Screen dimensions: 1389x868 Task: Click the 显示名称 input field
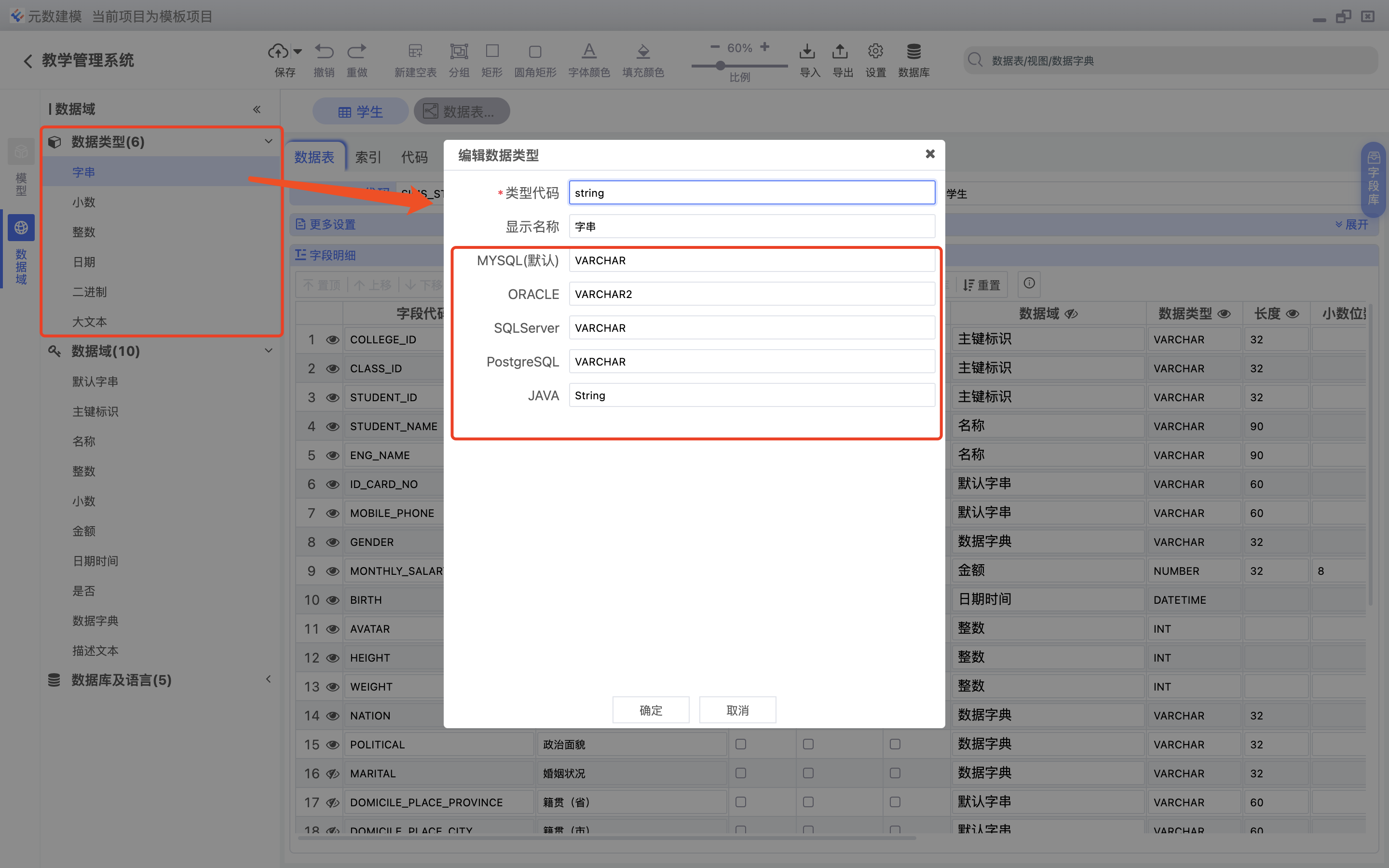(x=752, y=226)
